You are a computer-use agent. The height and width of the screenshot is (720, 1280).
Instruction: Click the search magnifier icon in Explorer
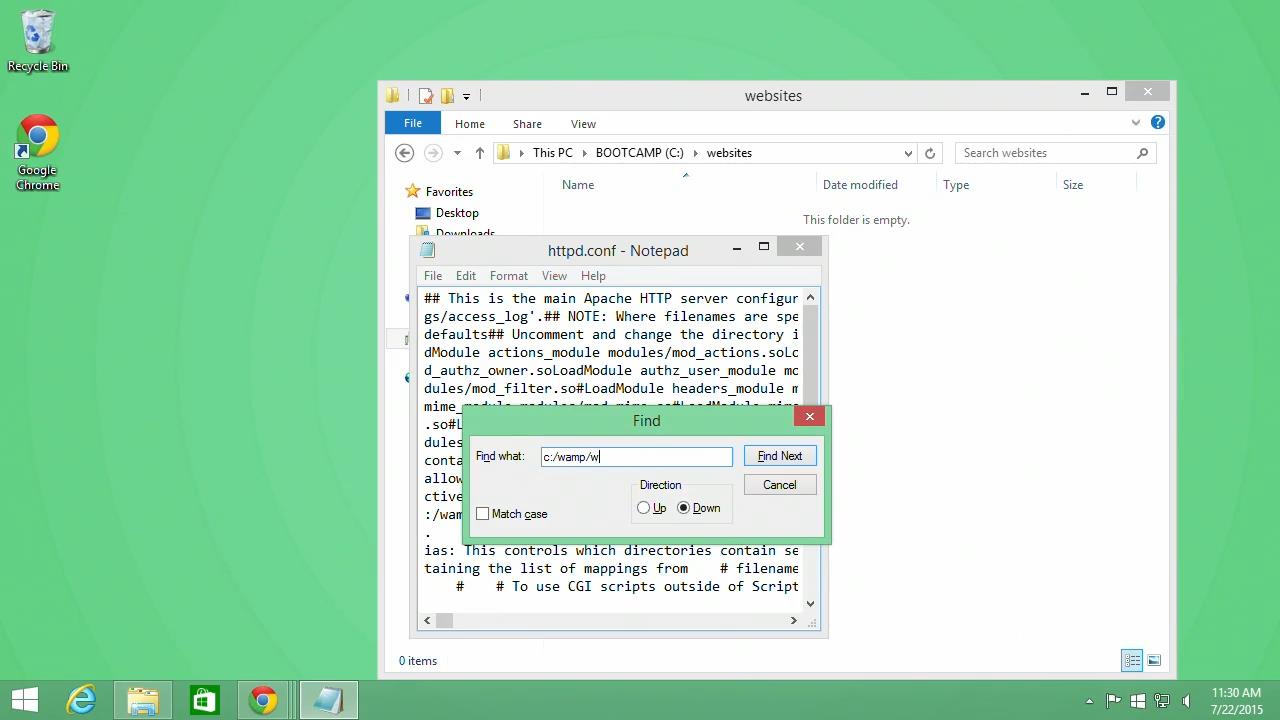(x=1142, y=153)
